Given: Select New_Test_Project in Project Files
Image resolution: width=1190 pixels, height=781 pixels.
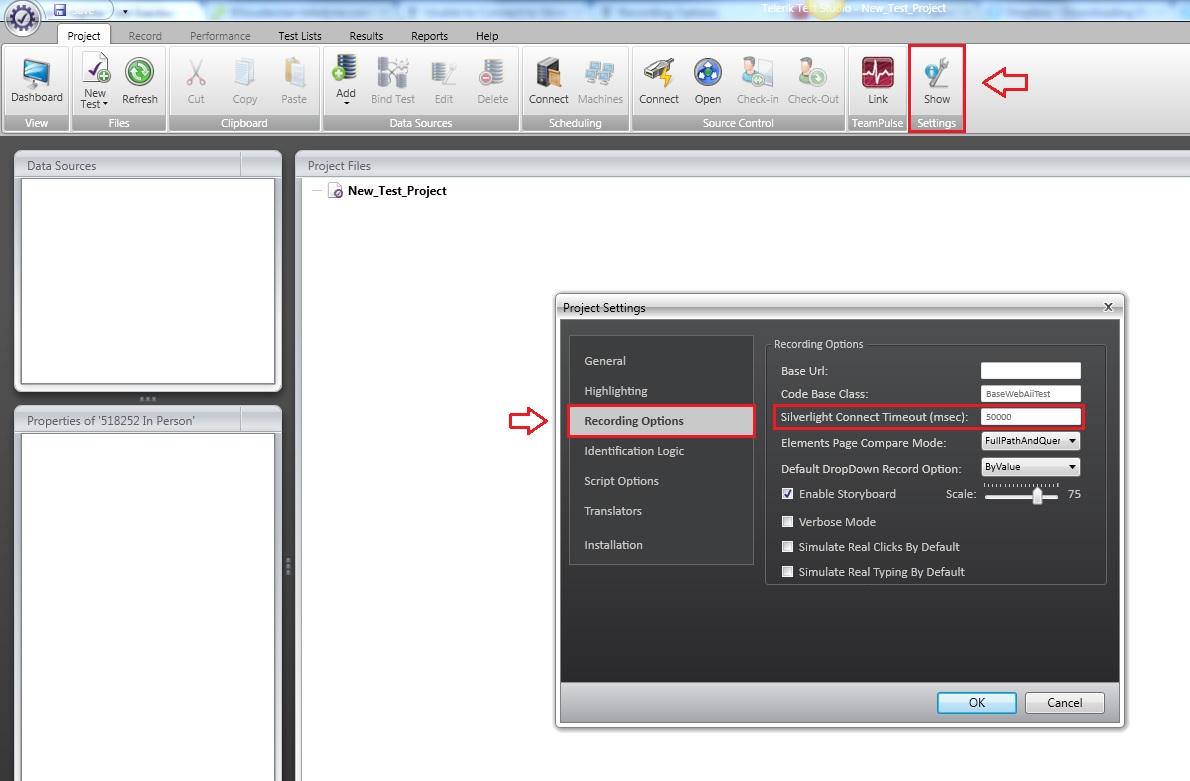Looking at the screenshot, I should (397, 191).
